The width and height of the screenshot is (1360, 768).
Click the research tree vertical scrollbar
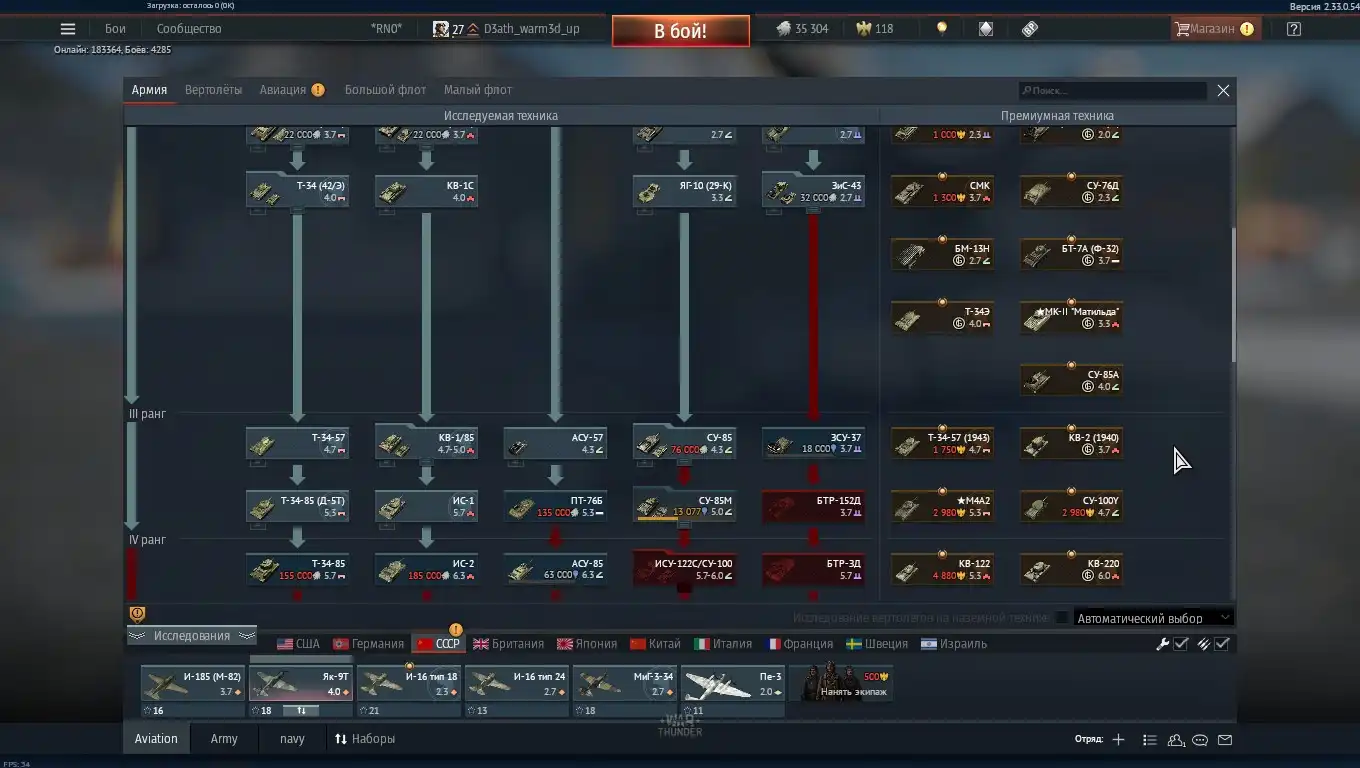(x=1233, y=295)
